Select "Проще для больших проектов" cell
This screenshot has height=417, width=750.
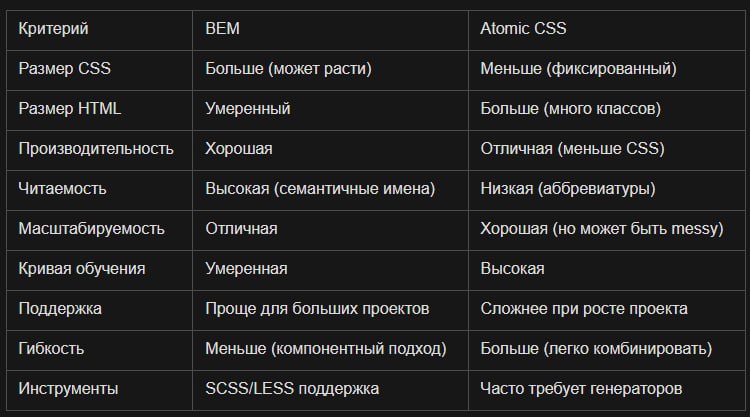tap(331, 310)
